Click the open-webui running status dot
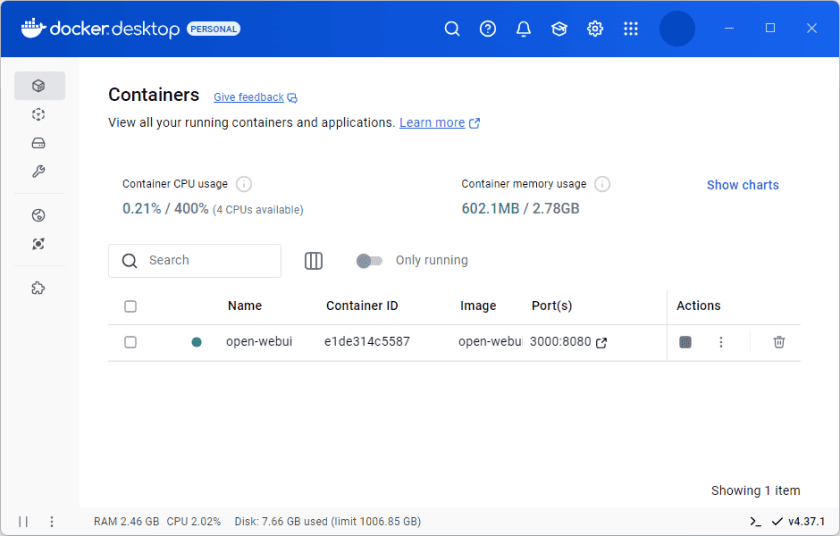 pyautogui.click(x=197, y=342)
